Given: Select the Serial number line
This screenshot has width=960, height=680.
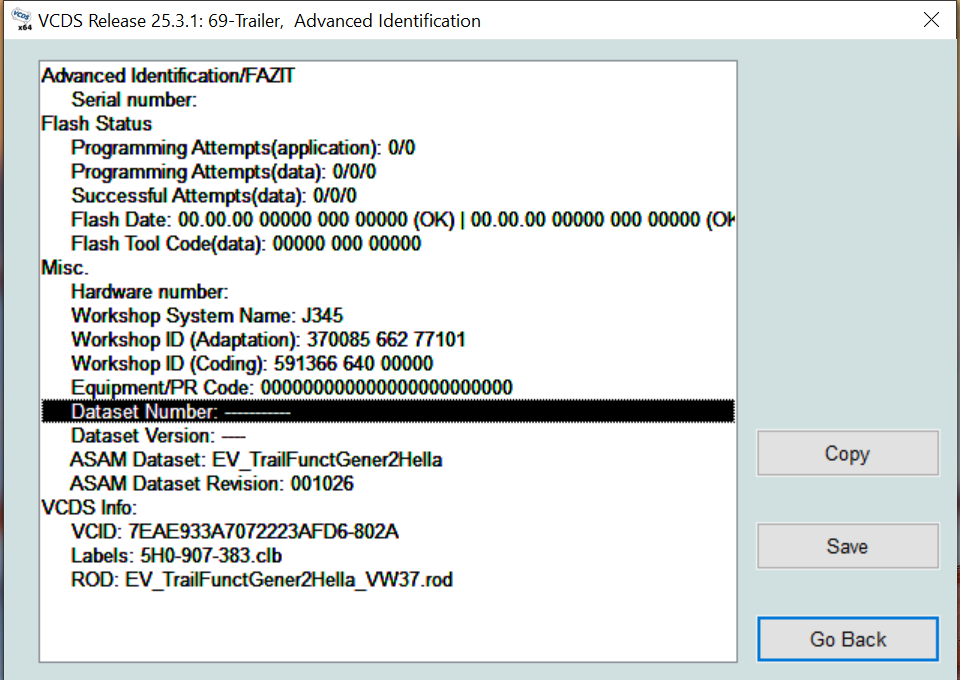Looking at the screenshot, I should click(388, 99).
